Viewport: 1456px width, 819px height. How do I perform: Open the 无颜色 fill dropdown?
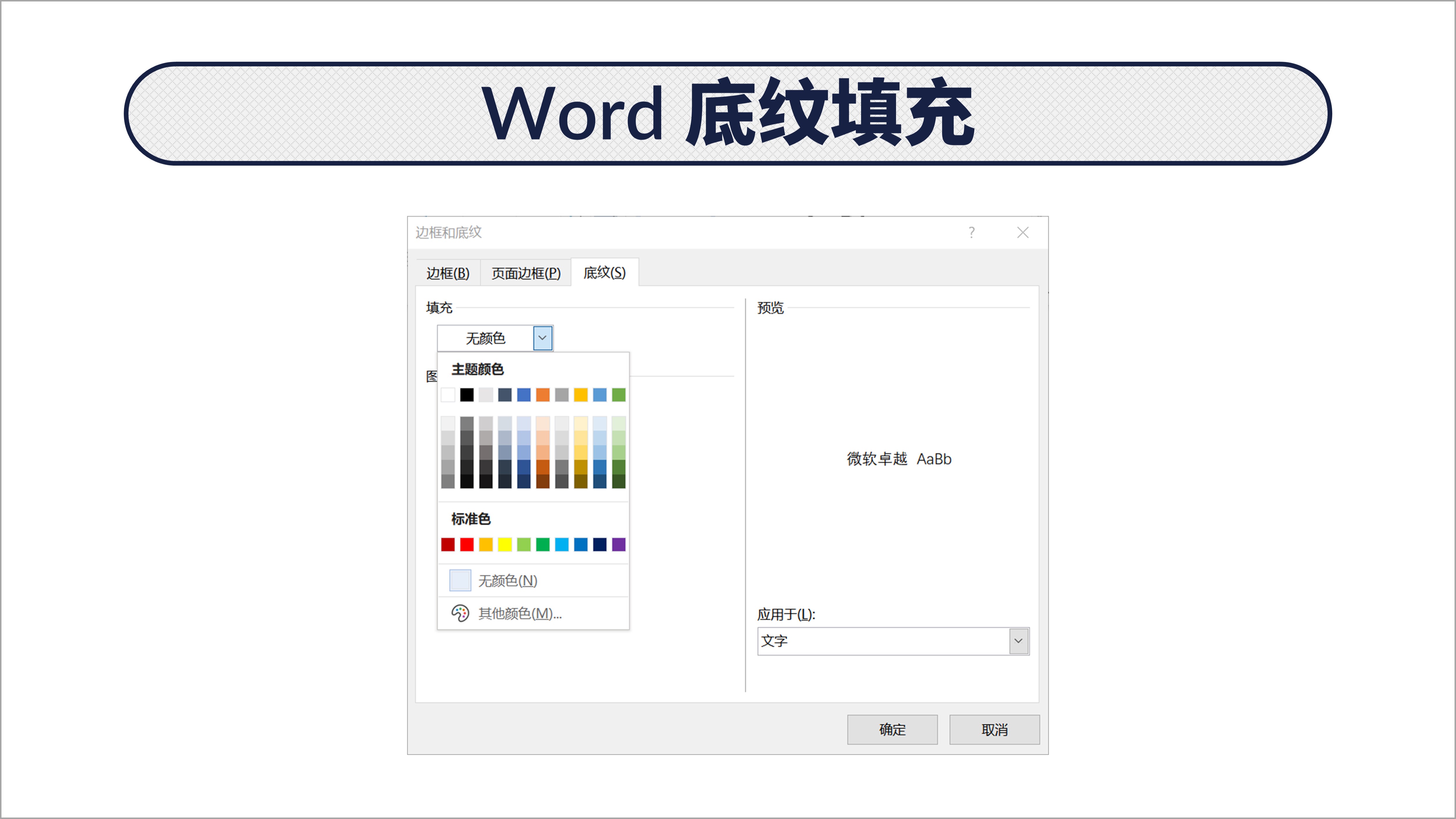(541, 338)
